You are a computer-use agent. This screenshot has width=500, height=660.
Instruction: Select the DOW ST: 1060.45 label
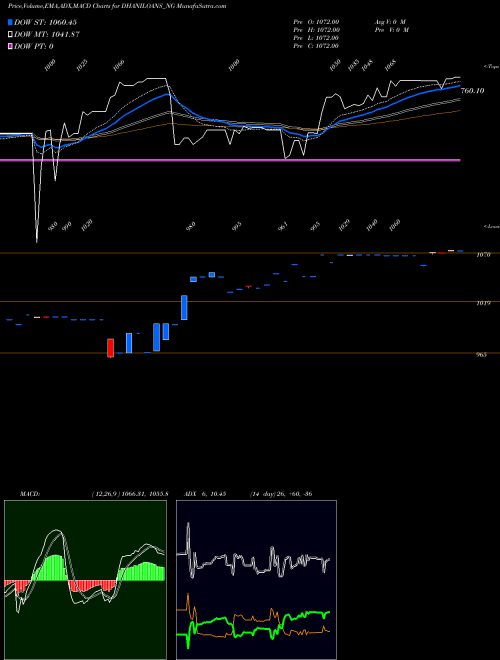click(x=45, y=22)
